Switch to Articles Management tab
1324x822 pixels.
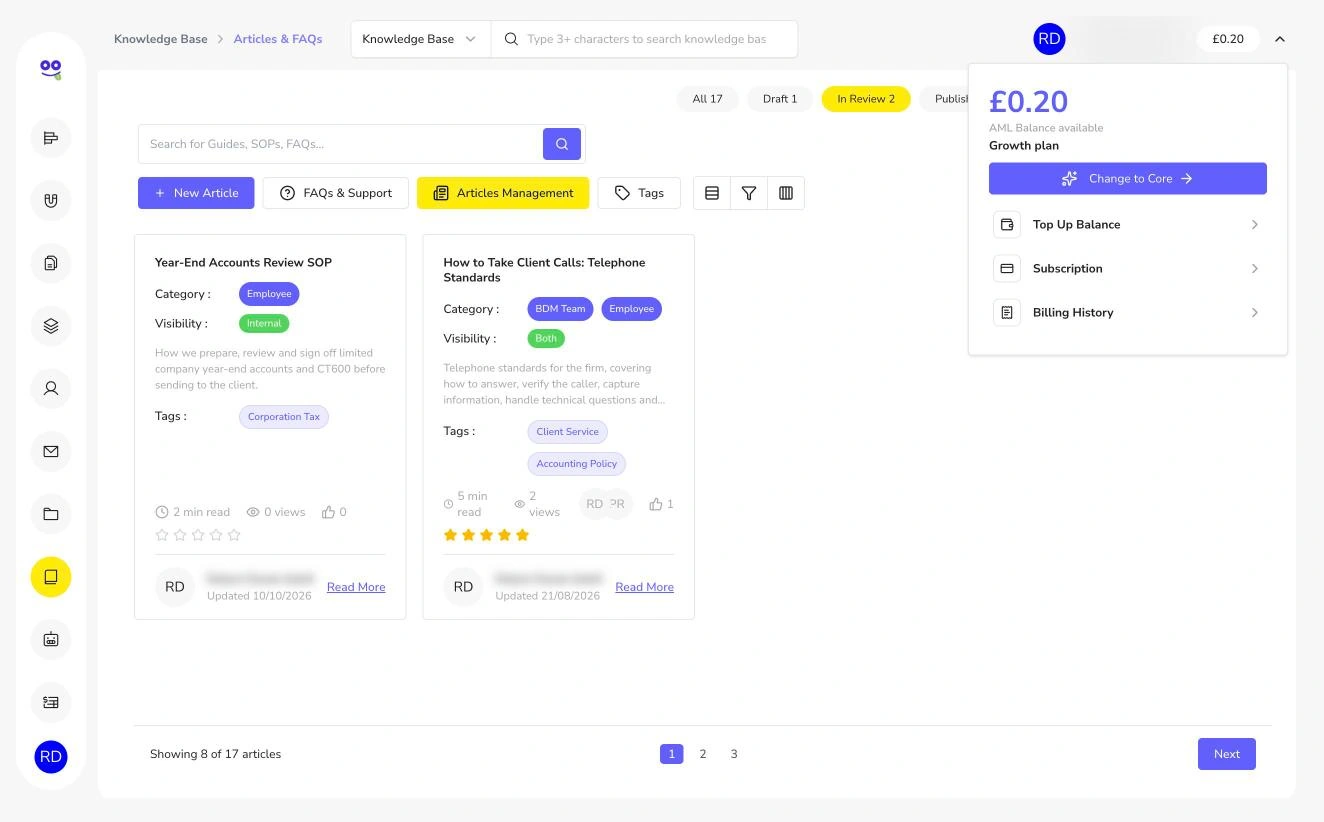coord(503,193)
